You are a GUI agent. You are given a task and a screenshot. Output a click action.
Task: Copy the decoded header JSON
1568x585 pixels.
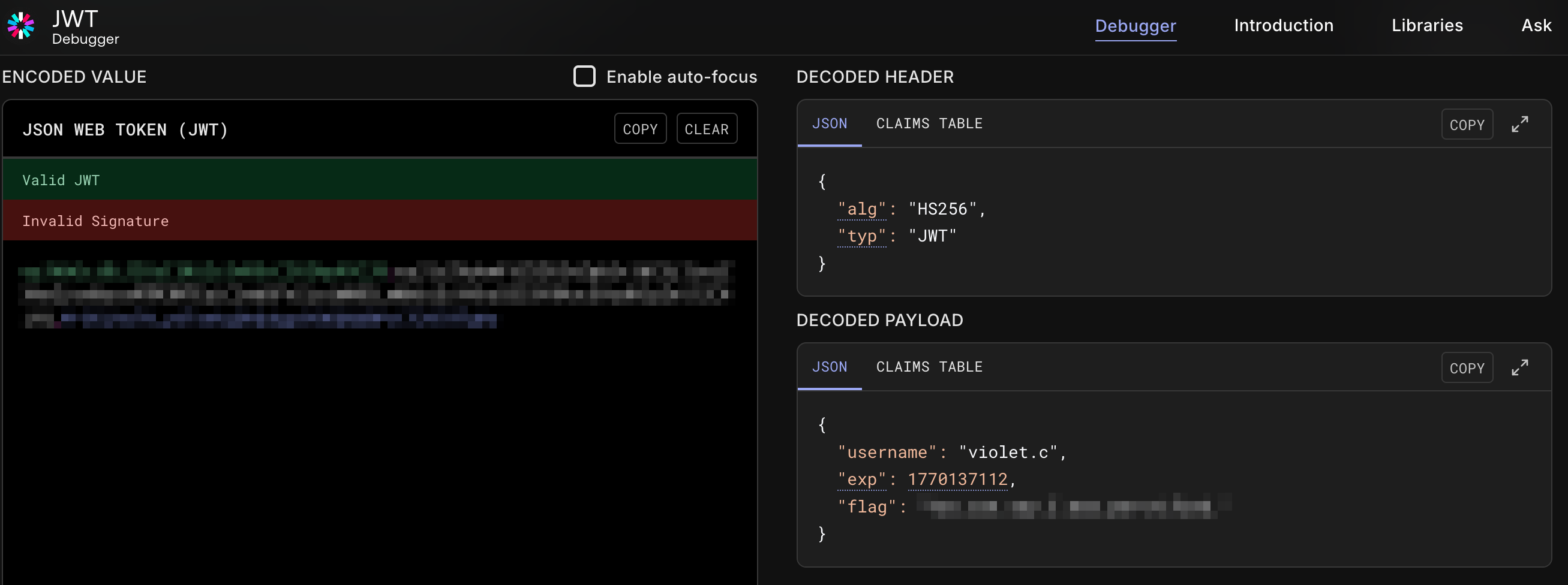coord(1467,125)
